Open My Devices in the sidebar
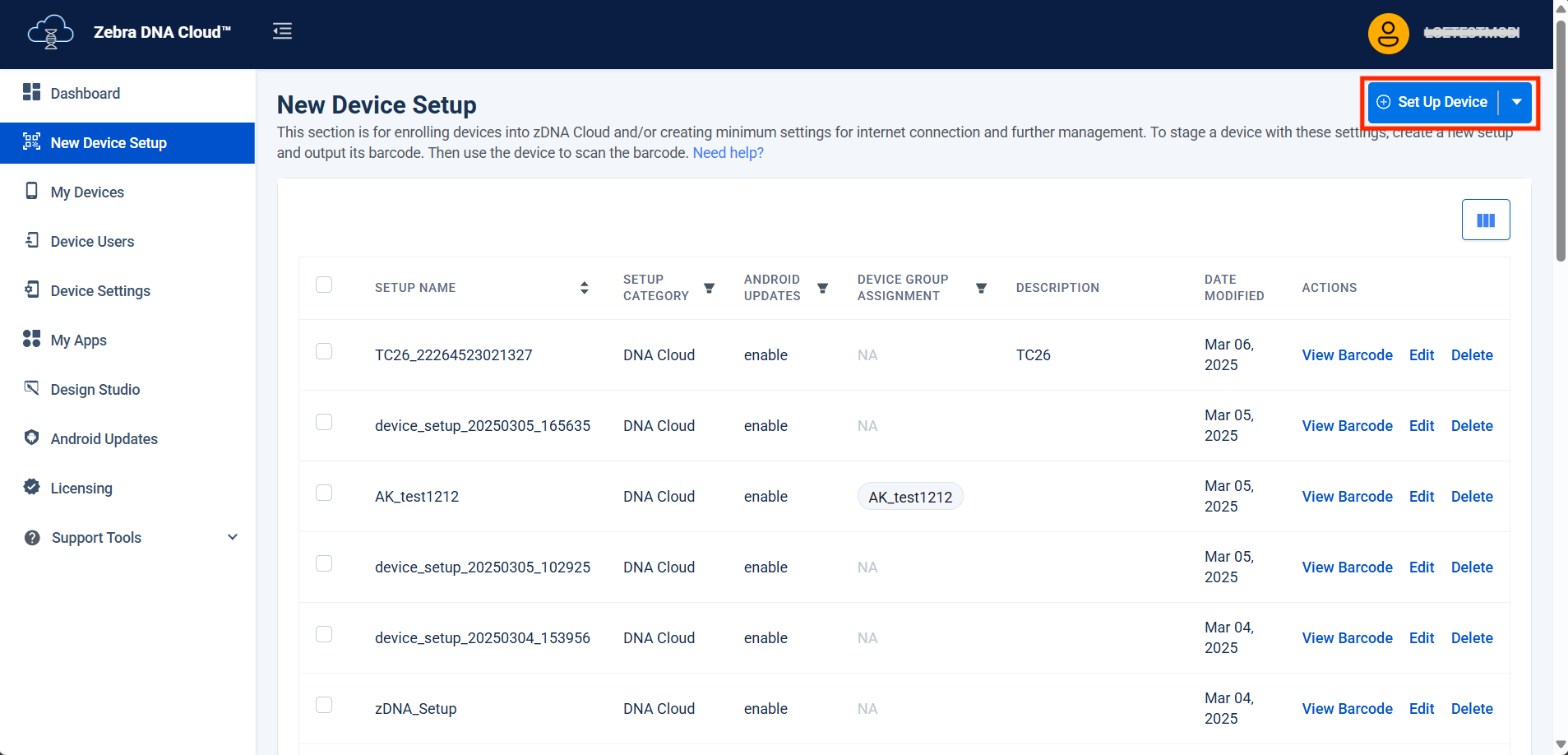Screen dimensions: 1568x755 pos(87,192)
